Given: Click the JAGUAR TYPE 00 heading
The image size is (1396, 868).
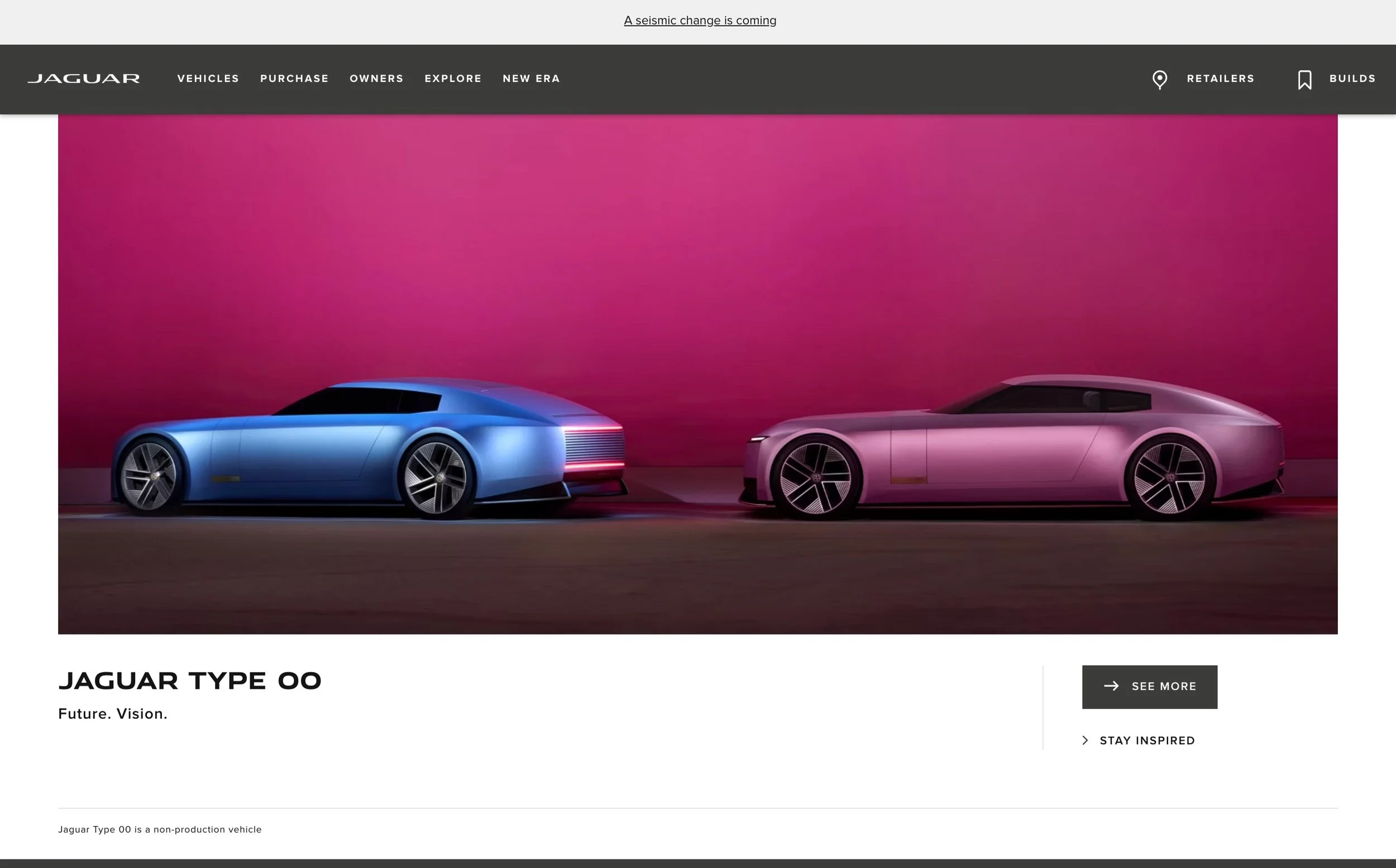Looking at the screenshot, I should tap(190, 681).
